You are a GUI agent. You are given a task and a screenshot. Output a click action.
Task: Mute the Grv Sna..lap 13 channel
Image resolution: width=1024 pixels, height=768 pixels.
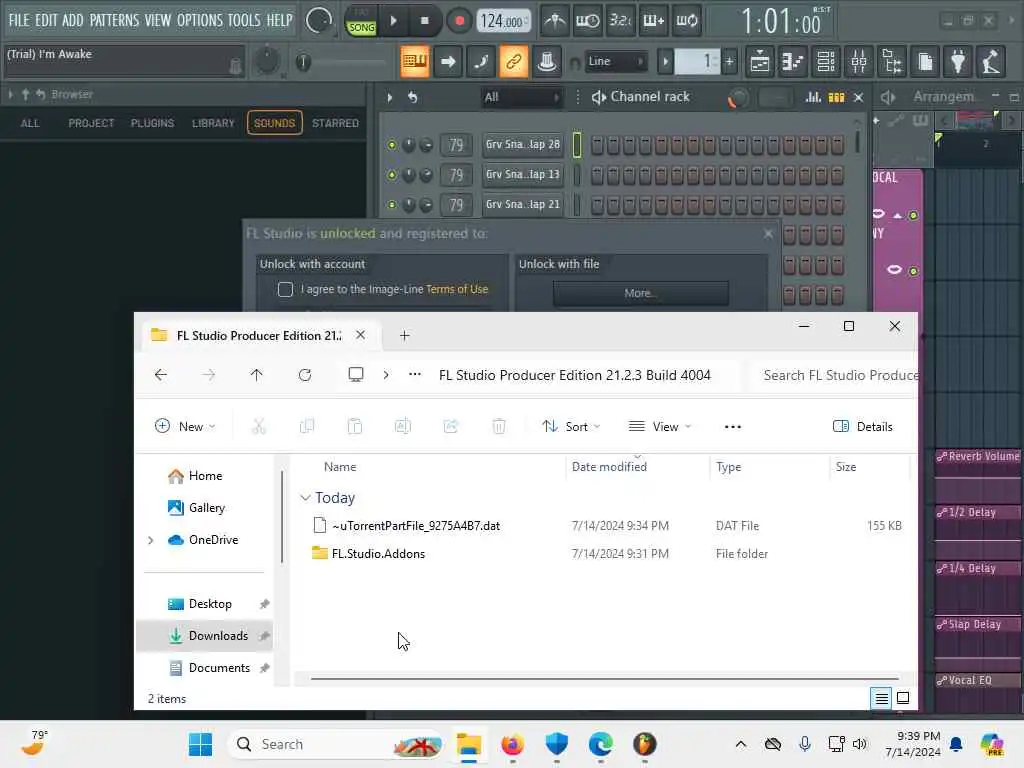391,175
